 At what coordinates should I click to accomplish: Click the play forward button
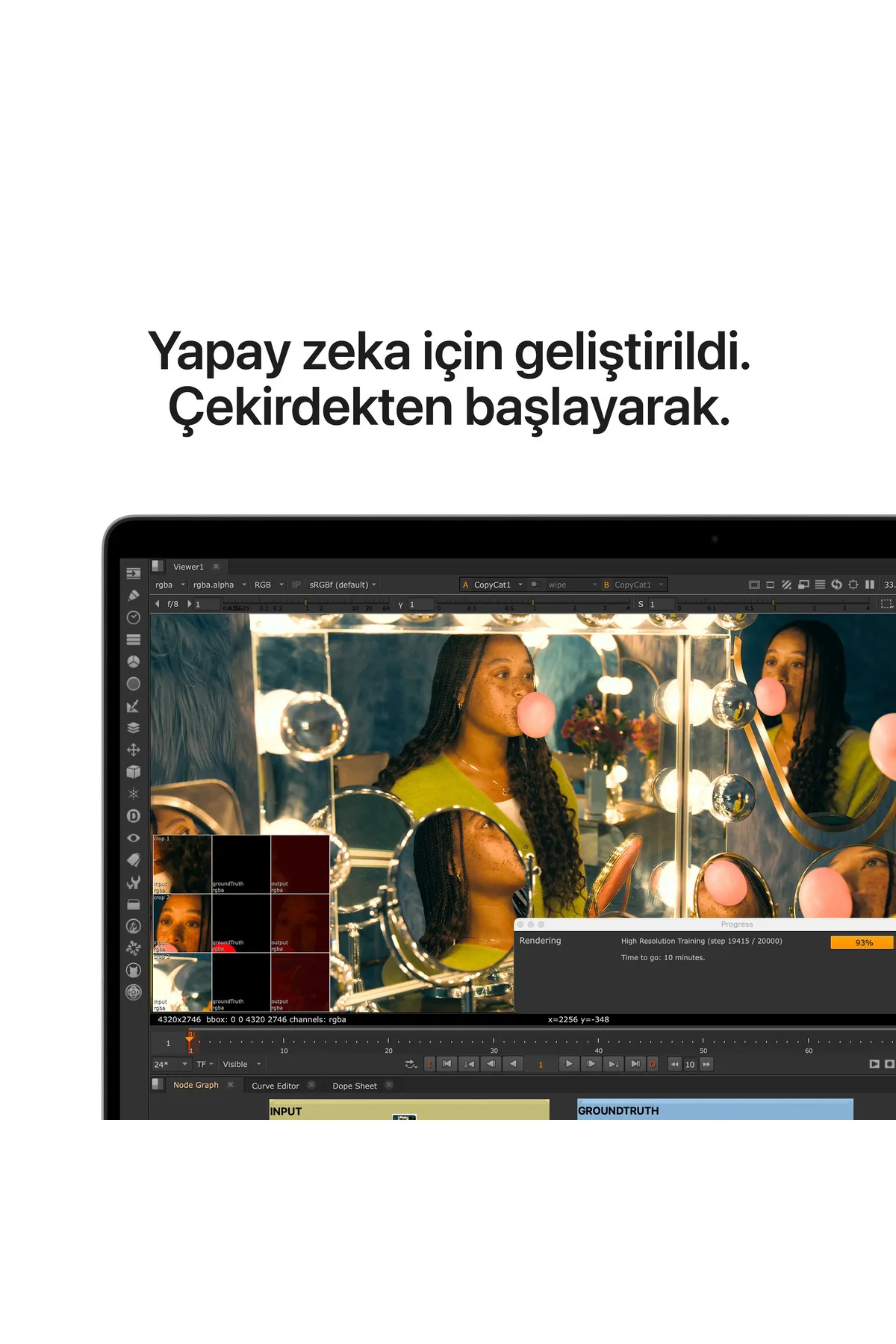pyautogui.click(x=568, y=1064)
